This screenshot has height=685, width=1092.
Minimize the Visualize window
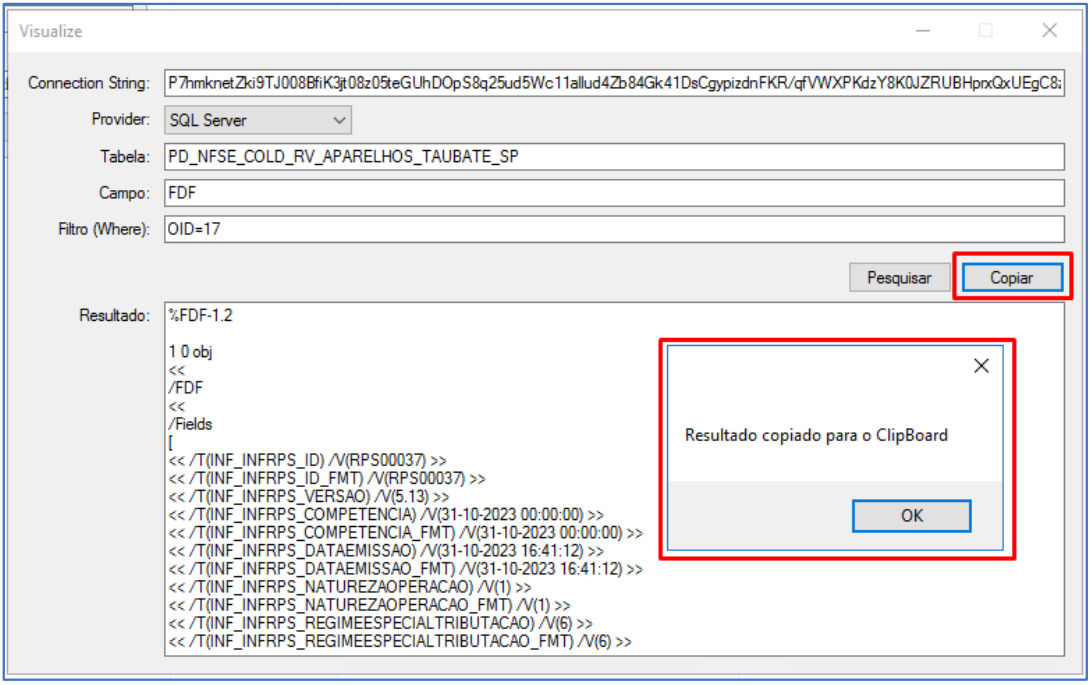[x=921, y=31]
